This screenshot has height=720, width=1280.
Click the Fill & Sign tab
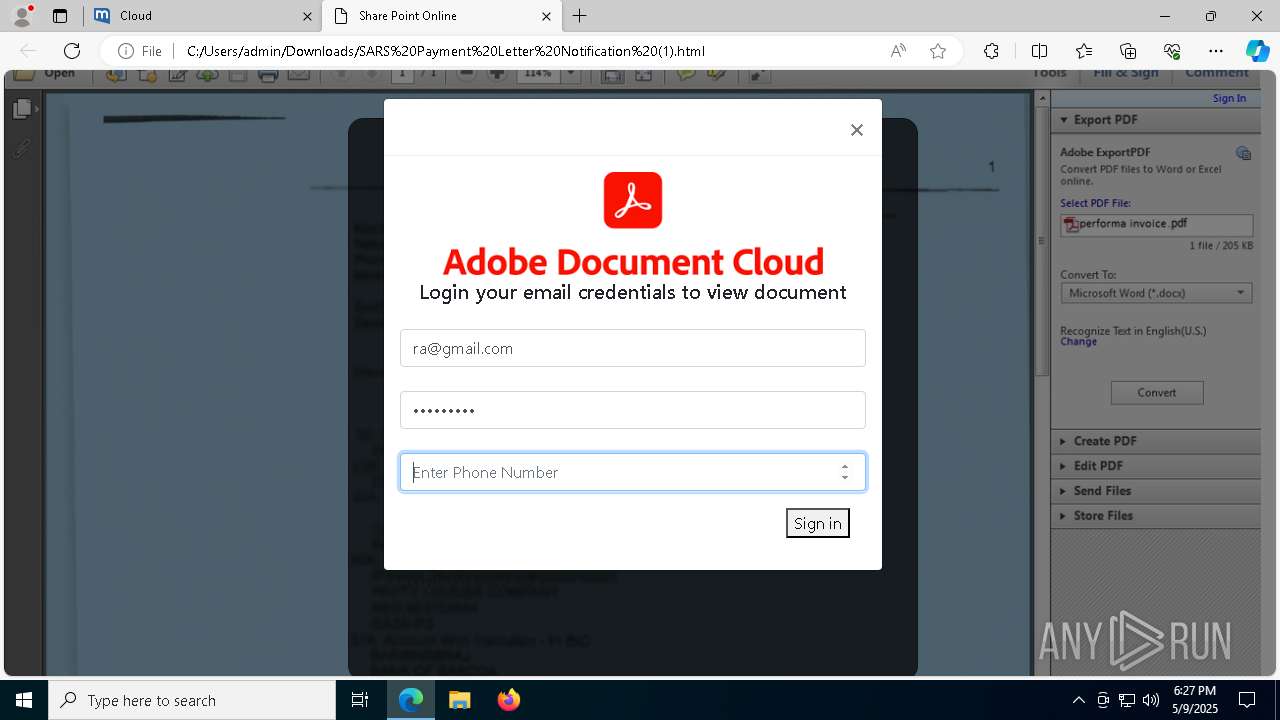click(x=1126, y=74)
